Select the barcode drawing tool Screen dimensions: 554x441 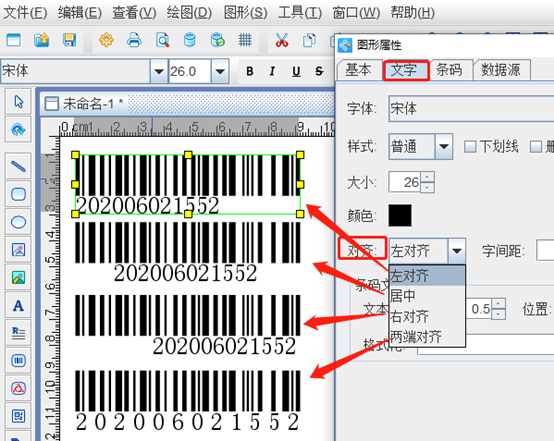click(x=18, y=361)
